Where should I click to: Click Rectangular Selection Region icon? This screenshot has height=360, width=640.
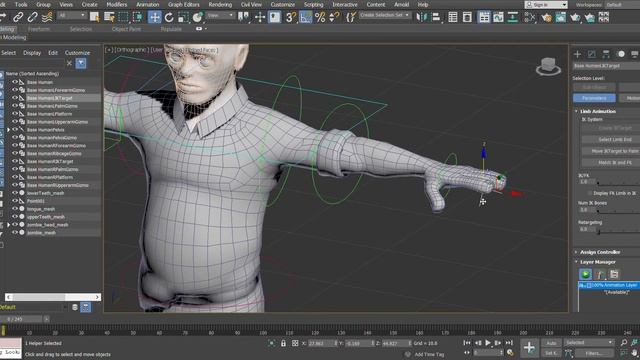tap(123, 17)
